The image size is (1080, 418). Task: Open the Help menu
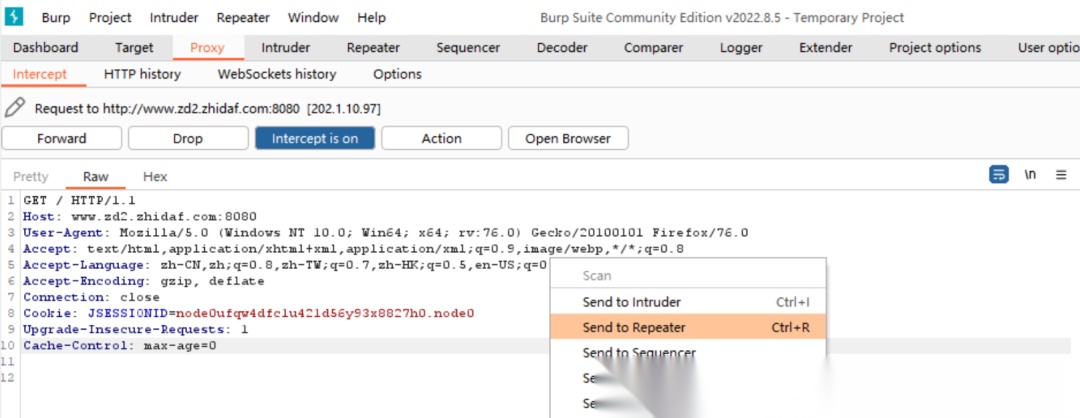[x=372, y=17]
